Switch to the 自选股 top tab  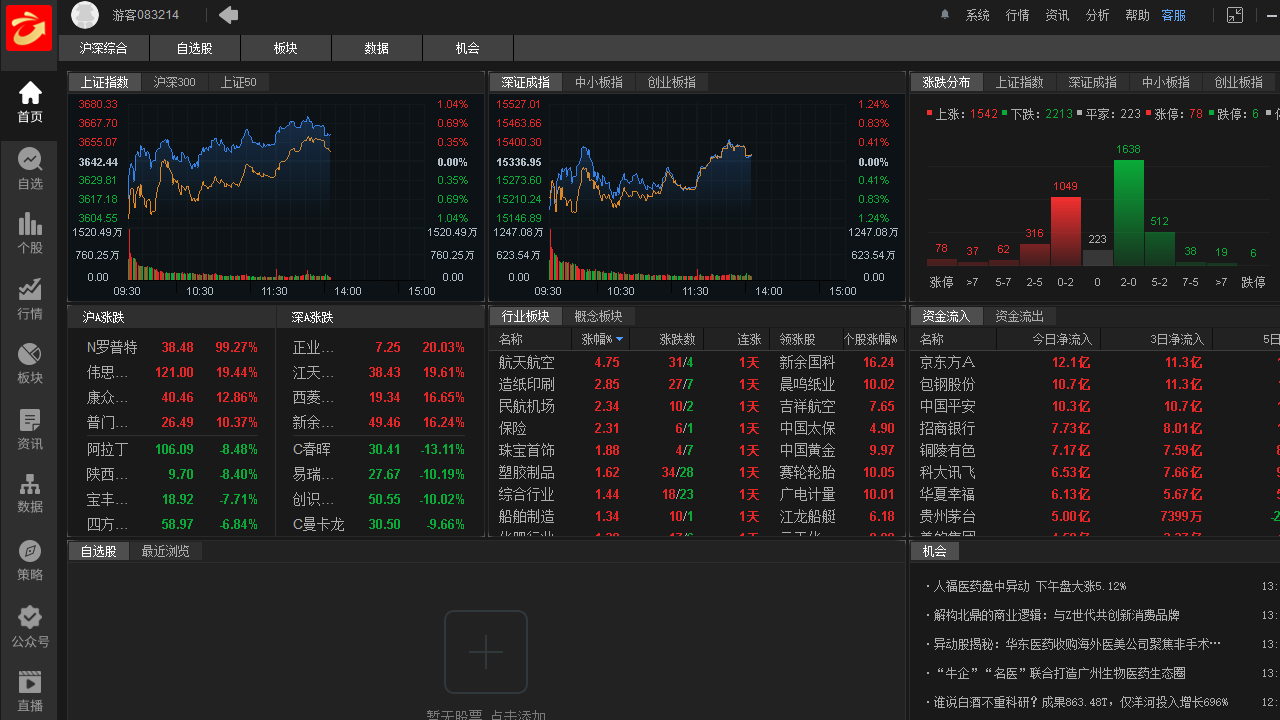point(195,48)
